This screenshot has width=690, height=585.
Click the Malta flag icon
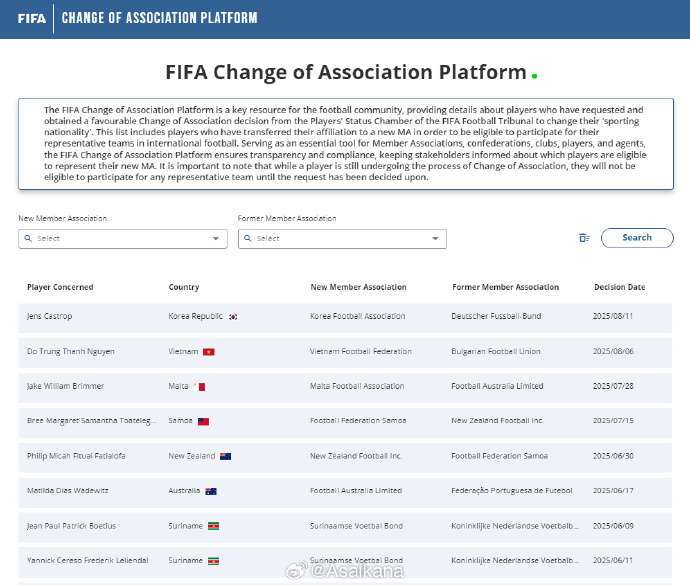click(200, 387)
